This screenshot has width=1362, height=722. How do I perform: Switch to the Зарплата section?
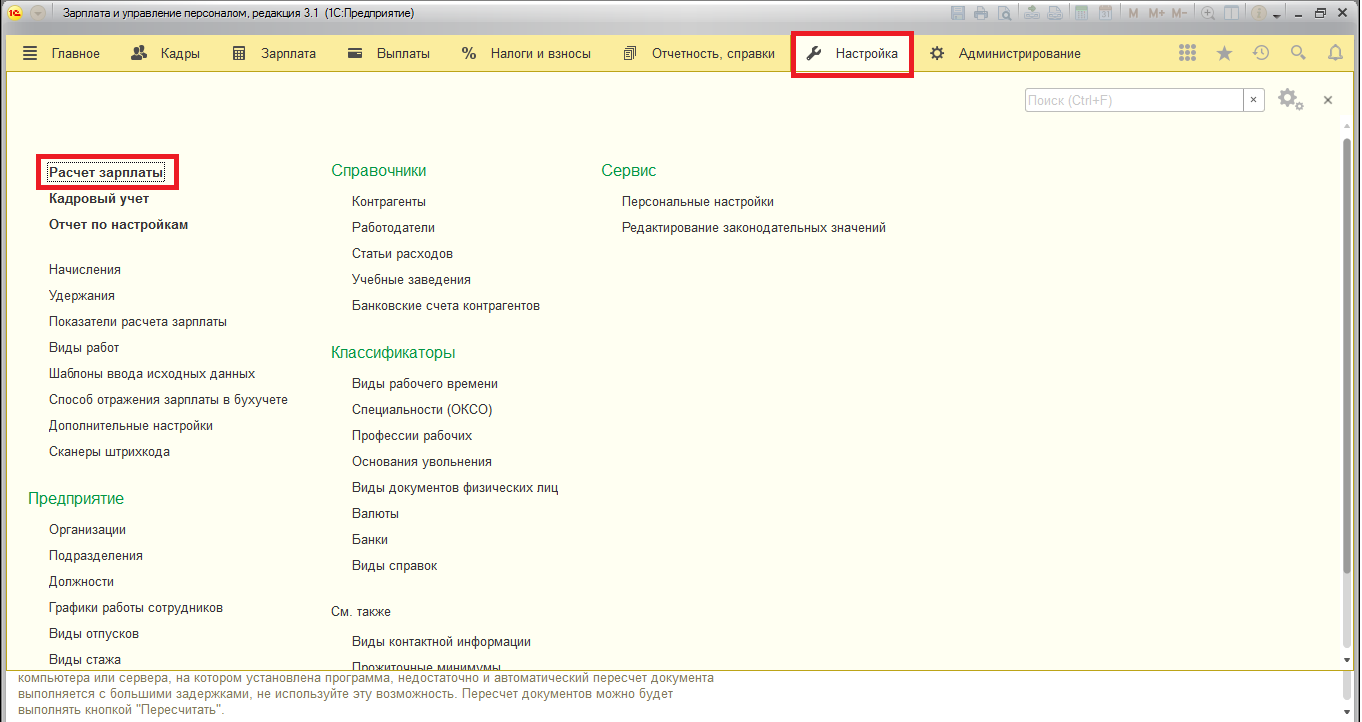[275, 54]
